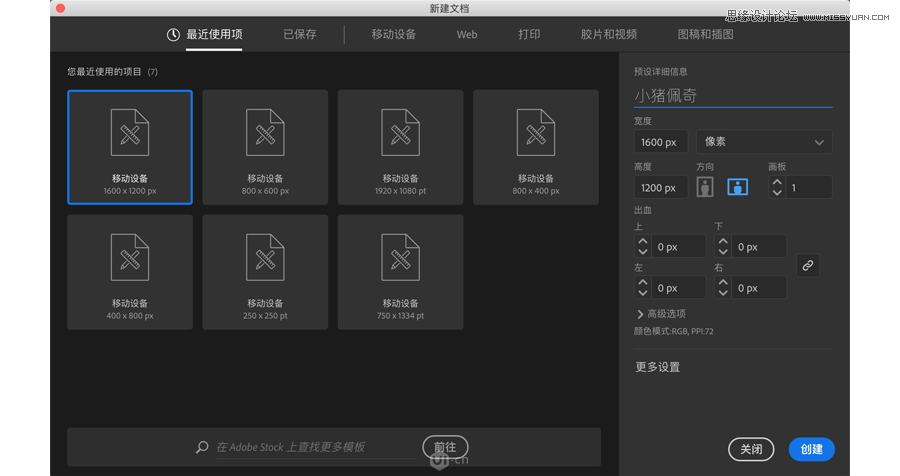Open the 像素 units dropdown
The width and height of the screenshot is (900, 476).
pyautogui.click(x=764, y=142)
